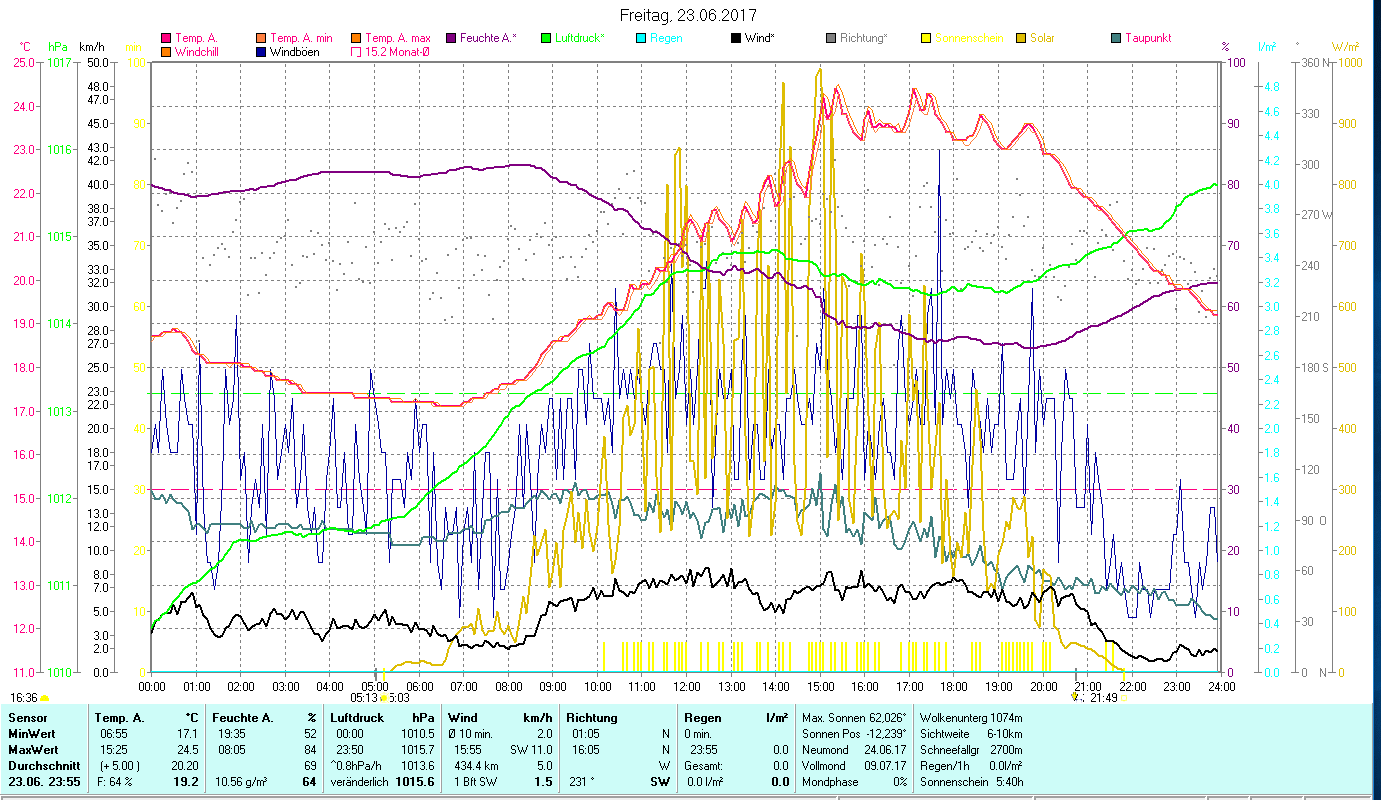Screen dimensions: 1381x800
Task: Click the Sonnenschein legend label
Action: coord(969,38)
